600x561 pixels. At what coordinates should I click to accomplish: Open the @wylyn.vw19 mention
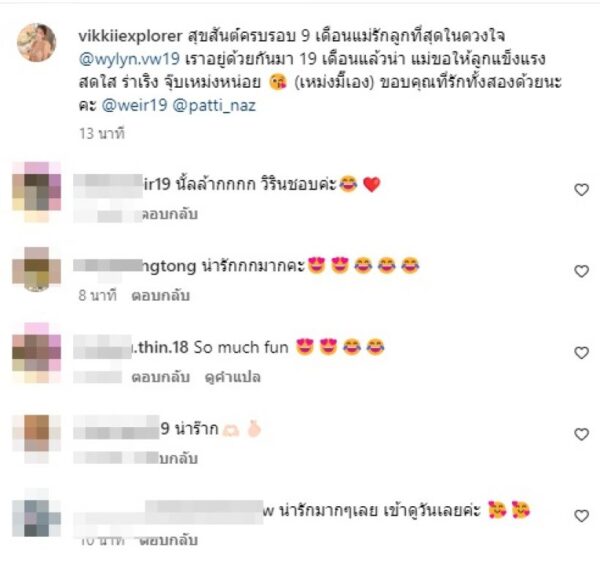point(129,59)
